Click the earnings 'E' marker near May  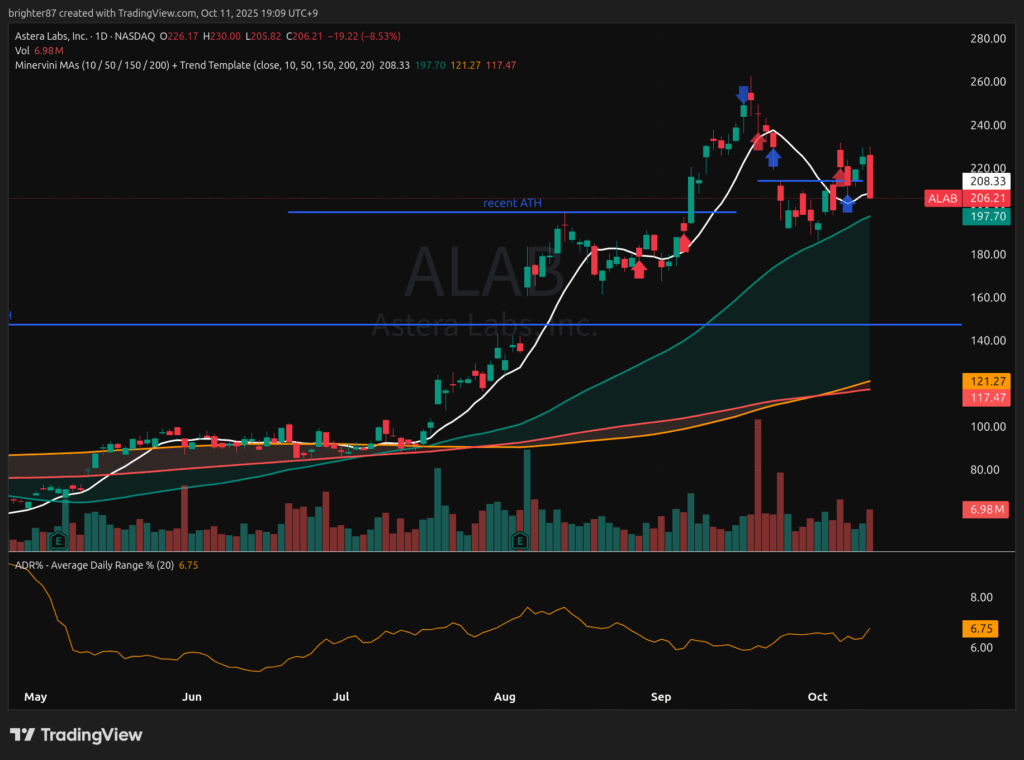[59, 541]
